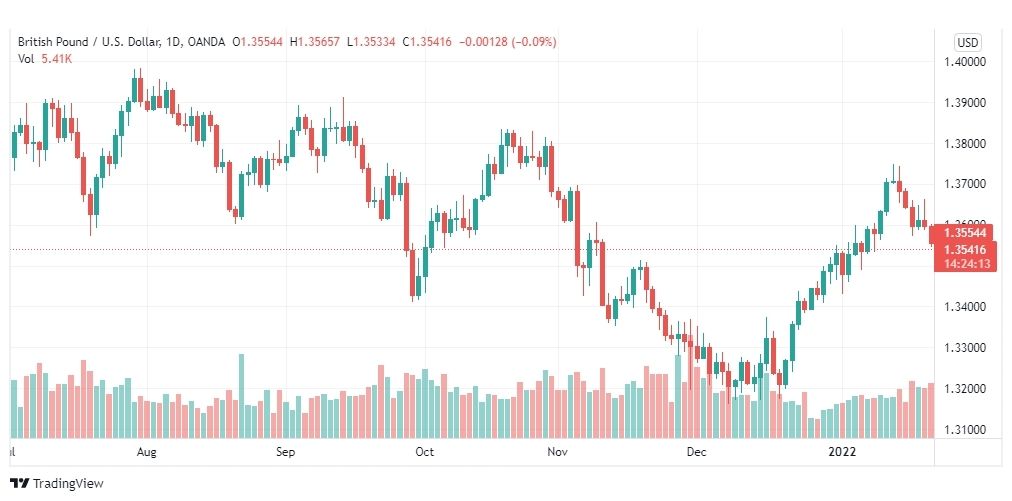This screenshot has width=1012, height=501.
Task: Select the Nov marker on time axis
Action: click(x=557, y=452)
